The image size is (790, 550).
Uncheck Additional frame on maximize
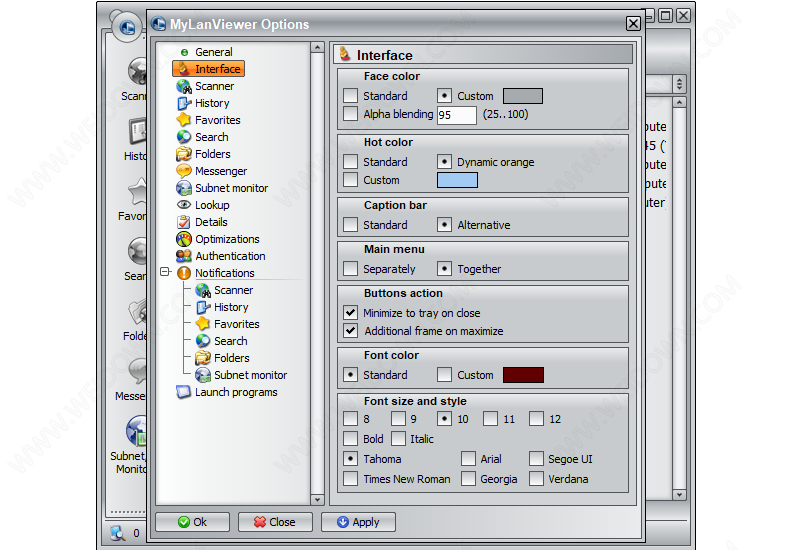(x=350, y=331)
